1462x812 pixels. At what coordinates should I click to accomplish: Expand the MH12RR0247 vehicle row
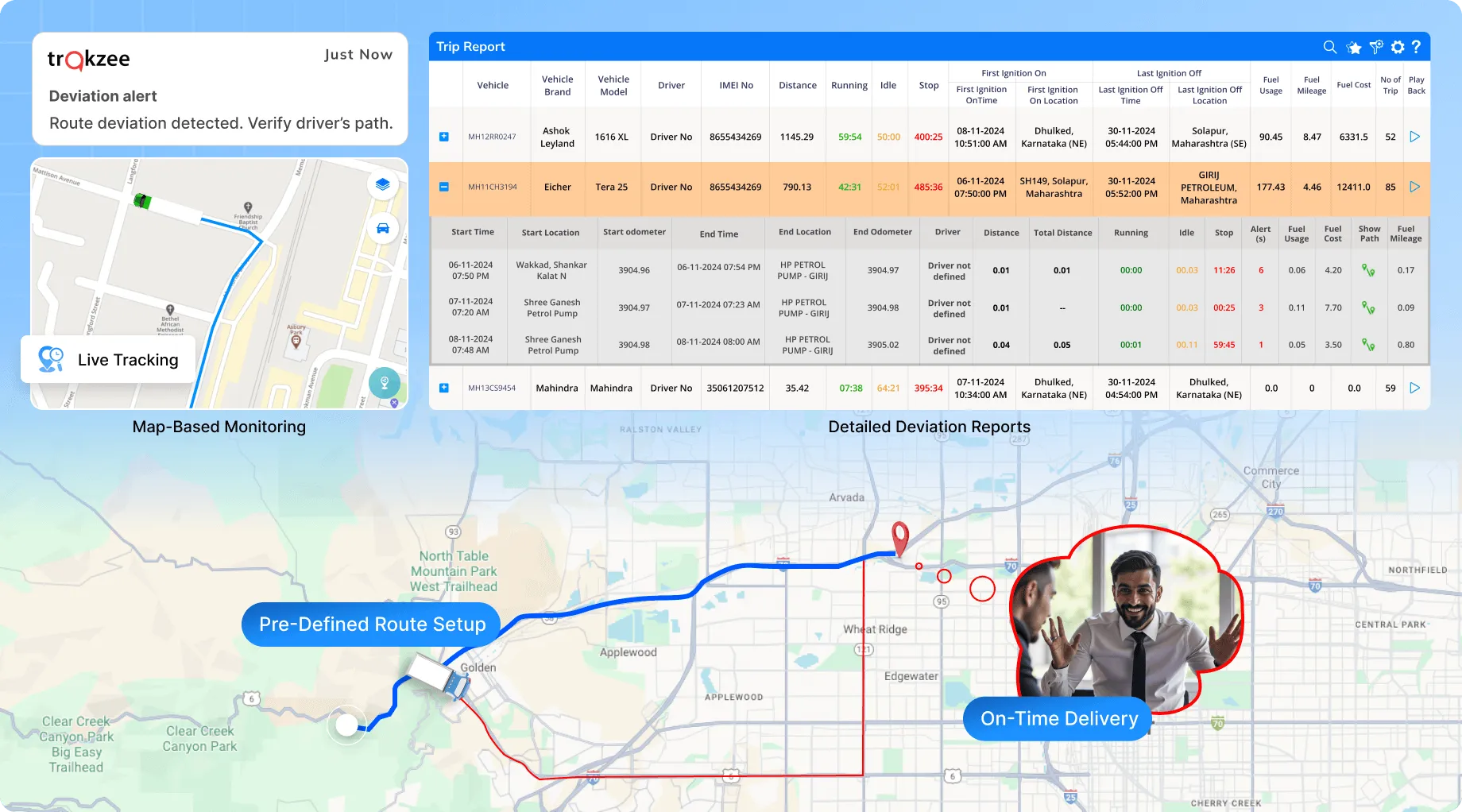[444, 137]
